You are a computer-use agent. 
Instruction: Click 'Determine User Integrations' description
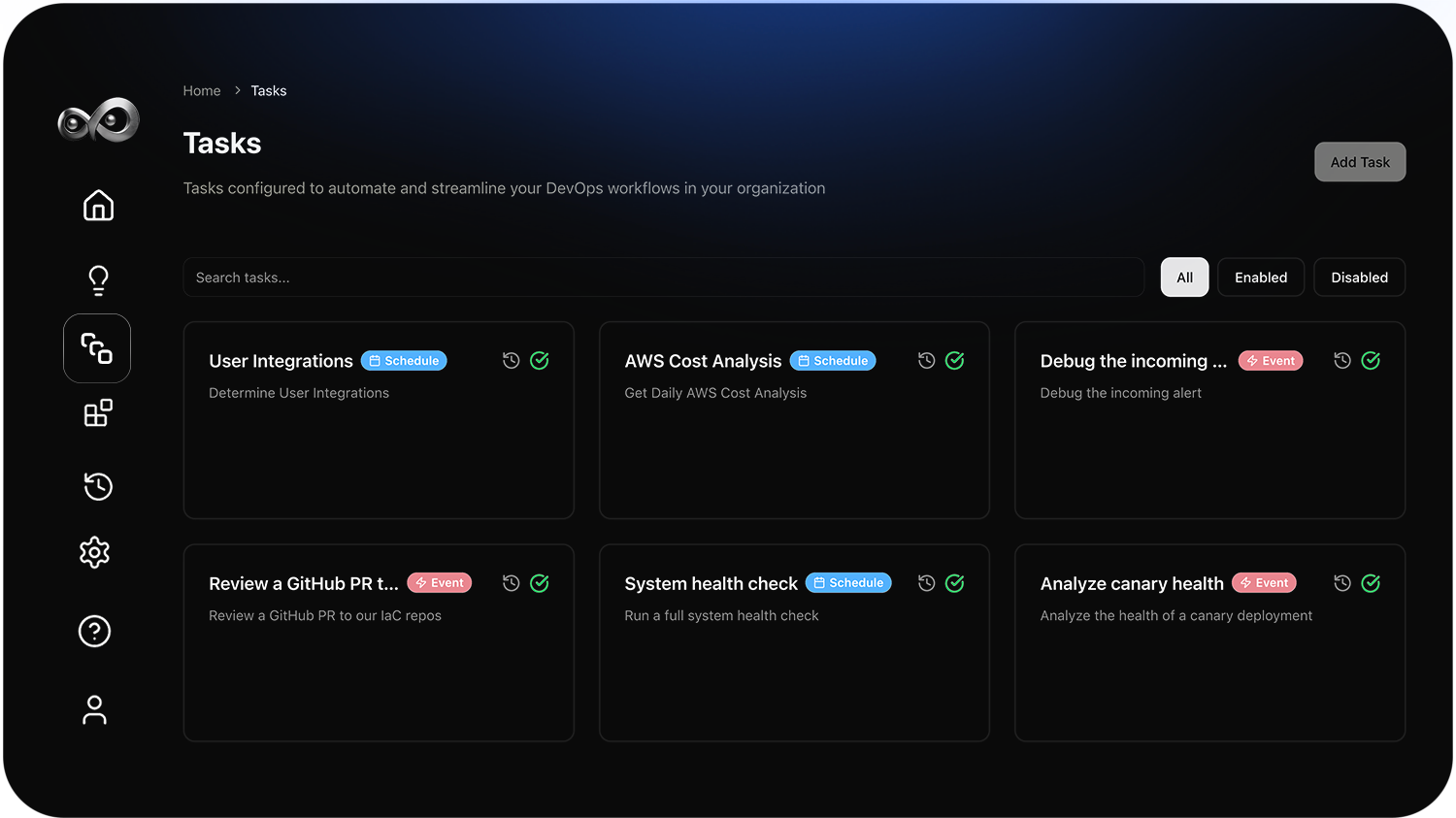click(299, 393)
